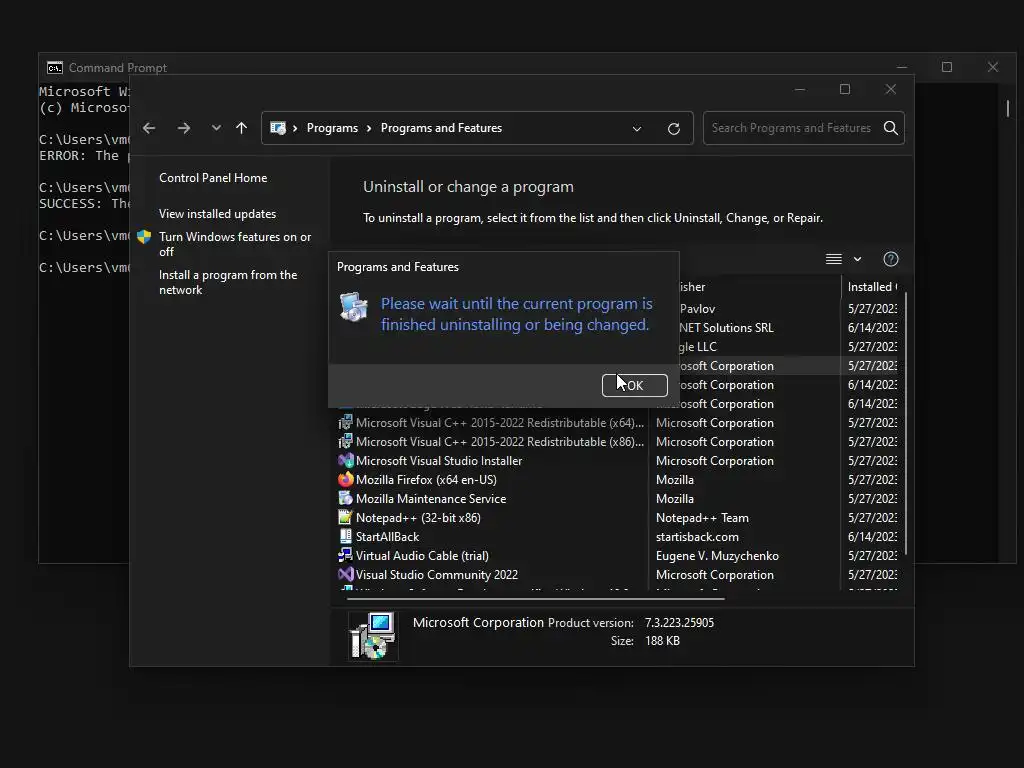Go up one level with the up arrow

pos(242,128)
